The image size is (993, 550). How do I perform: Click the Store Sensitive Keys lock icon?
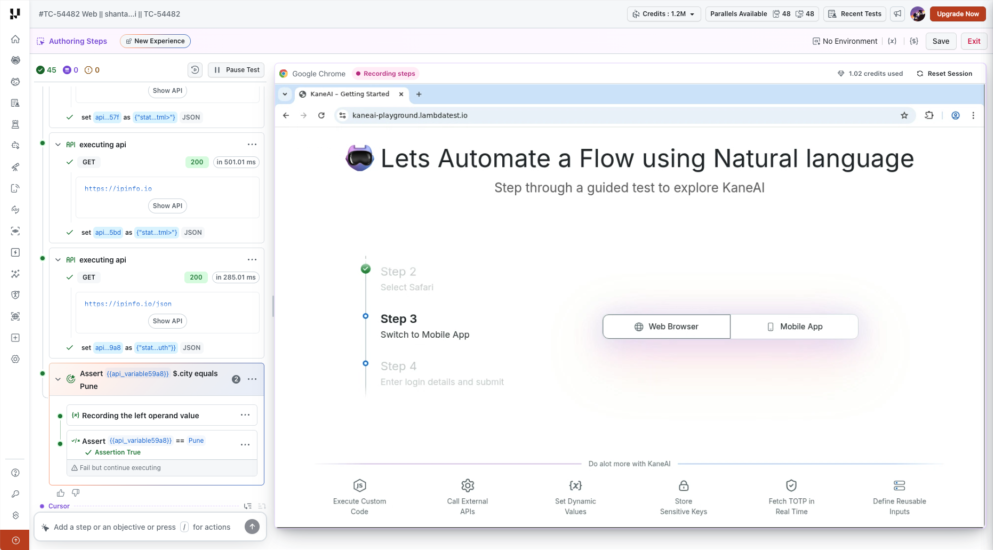pos(683,485)
